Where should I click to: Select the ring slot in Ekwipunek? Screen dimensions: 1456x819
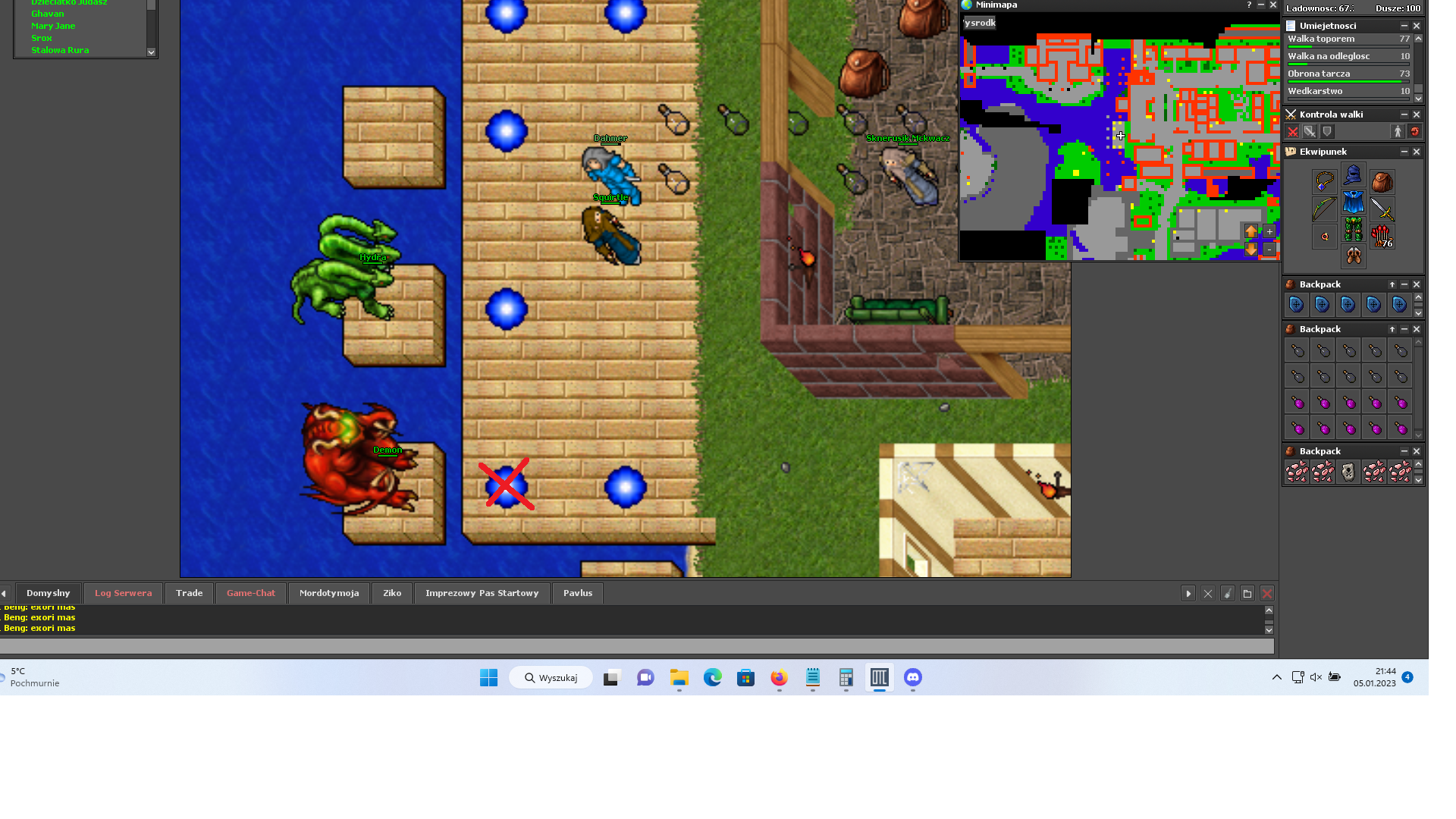click(1325, 237)
